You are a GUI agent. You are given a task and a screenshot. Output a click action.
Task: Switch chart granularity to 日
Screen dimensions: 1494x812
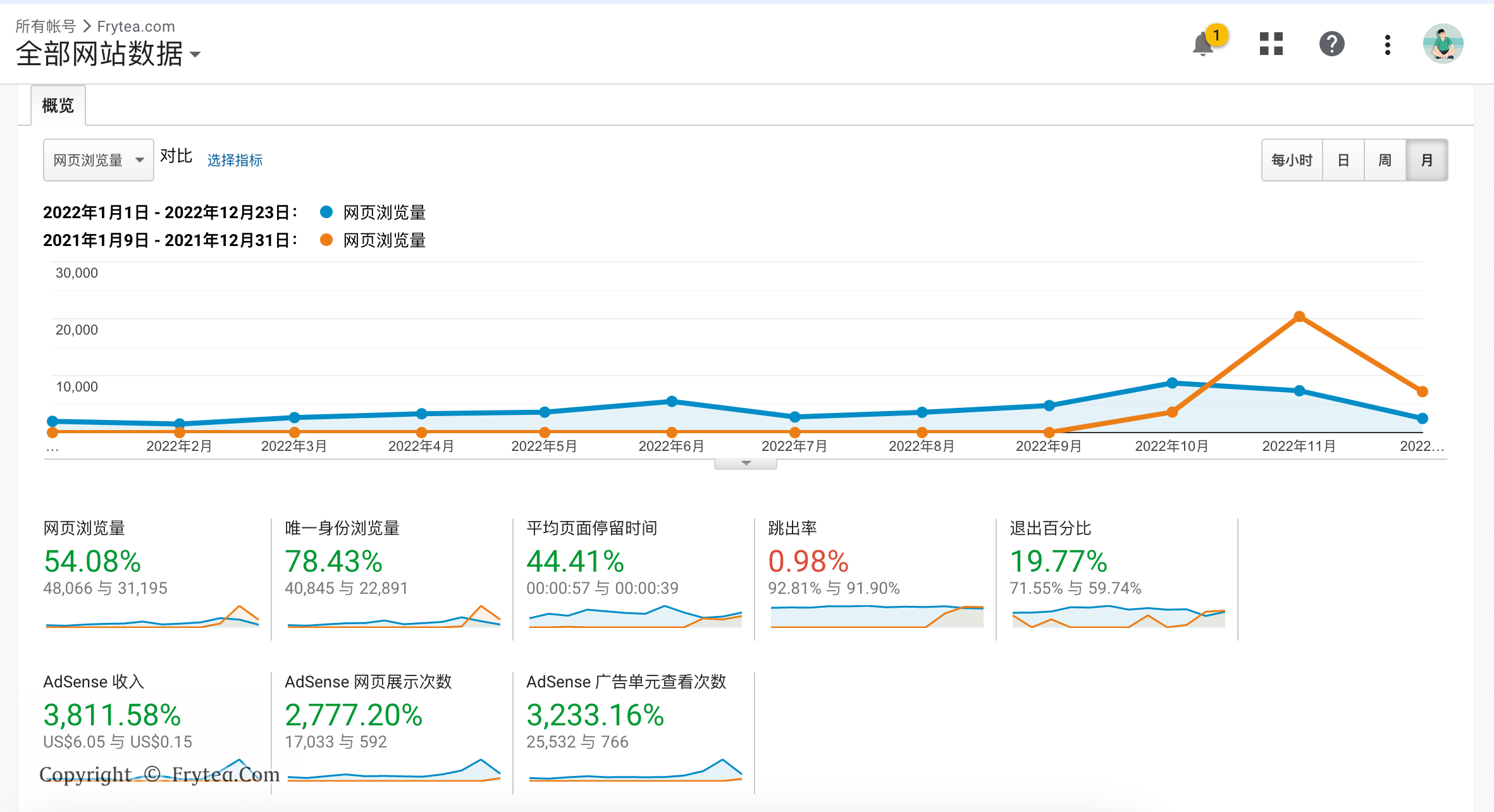pos(1343,161)
